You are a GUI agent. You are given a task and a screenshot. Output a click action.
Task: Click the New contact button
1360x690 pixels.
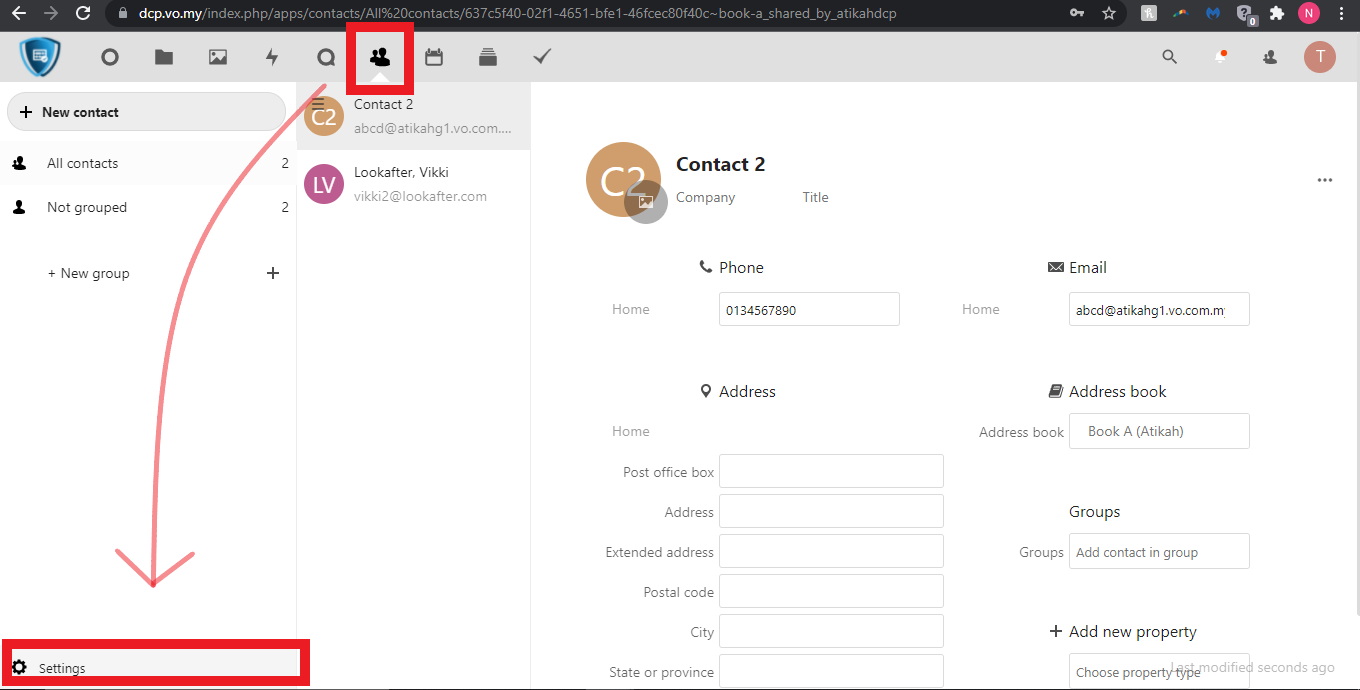point(146,112)
